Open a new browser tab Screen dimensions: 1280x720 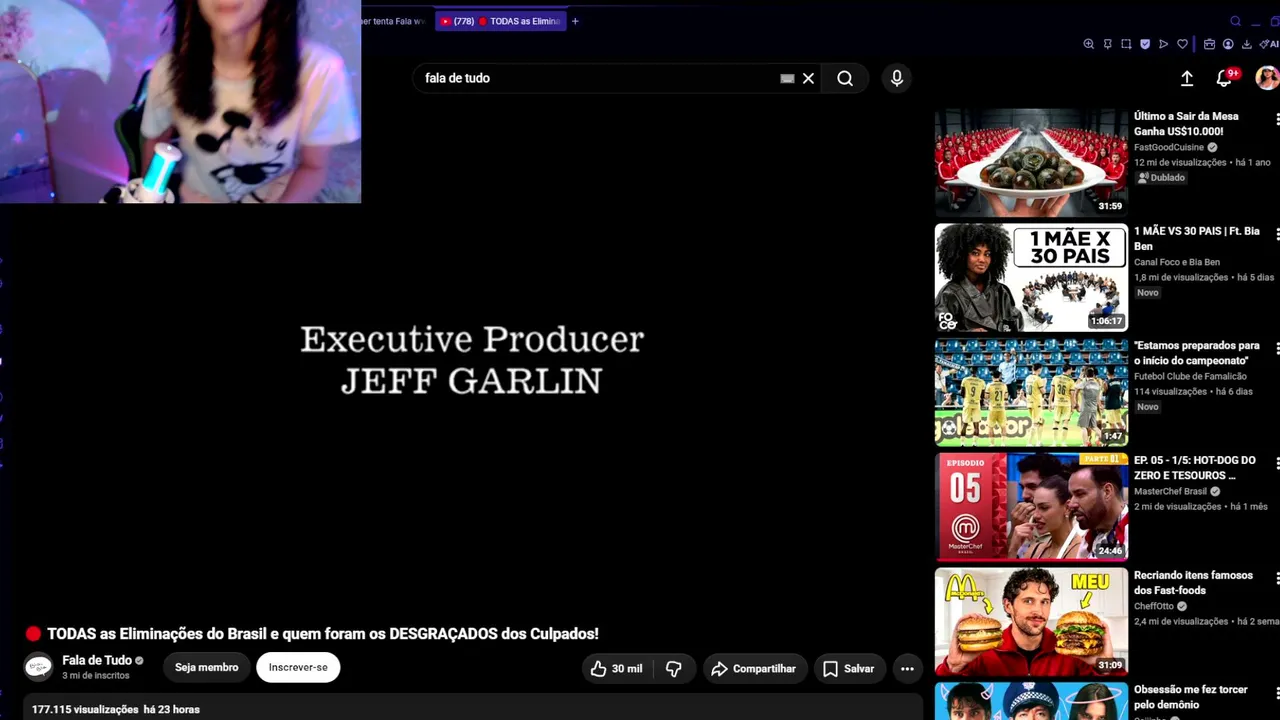(x=575, y=21)
